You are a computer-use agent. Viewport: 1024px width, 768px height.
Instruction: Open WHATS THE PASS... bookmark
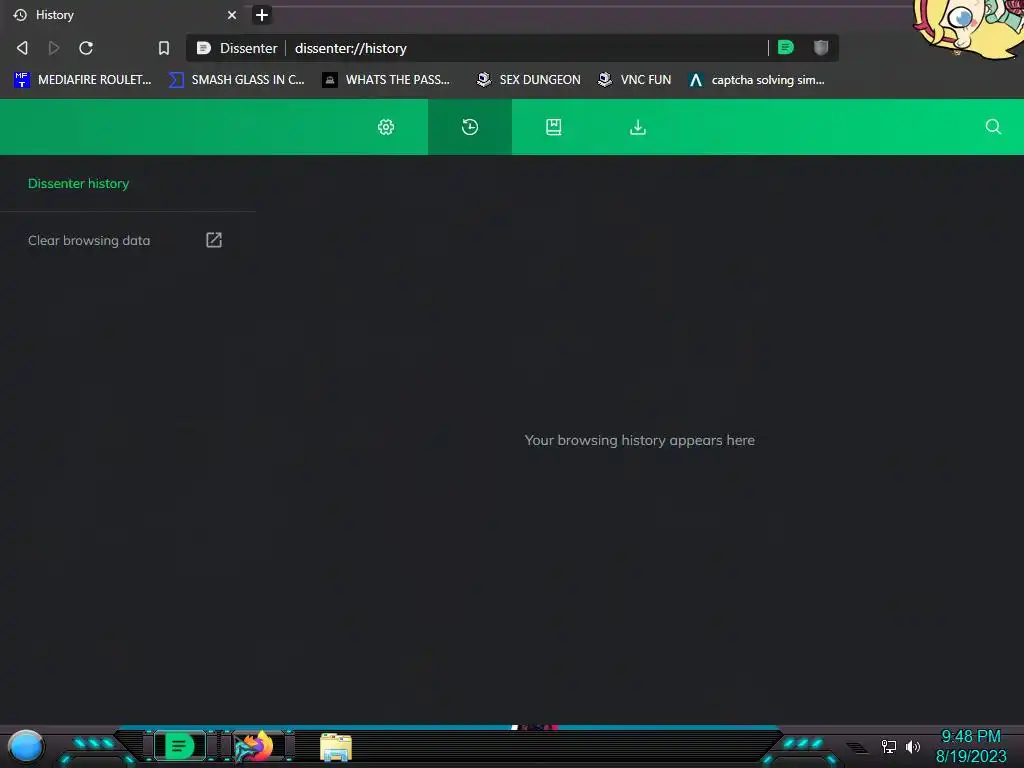(x=386, y=80)
